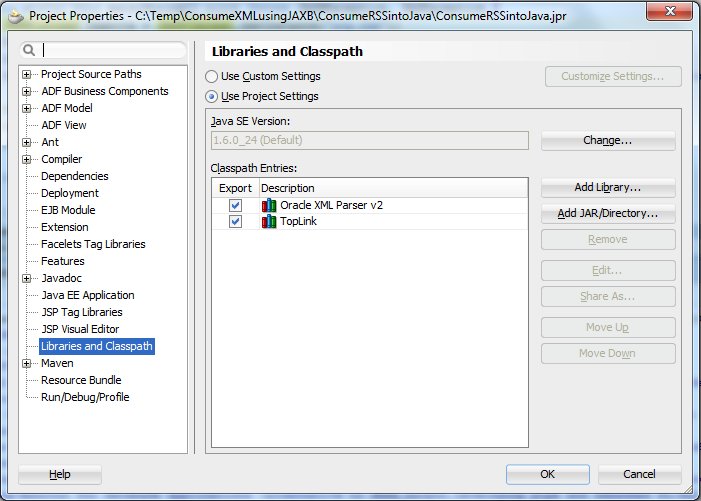Click the Add JAR/Directory button
This screenshot has height=501, width=701.
point(608,213)
